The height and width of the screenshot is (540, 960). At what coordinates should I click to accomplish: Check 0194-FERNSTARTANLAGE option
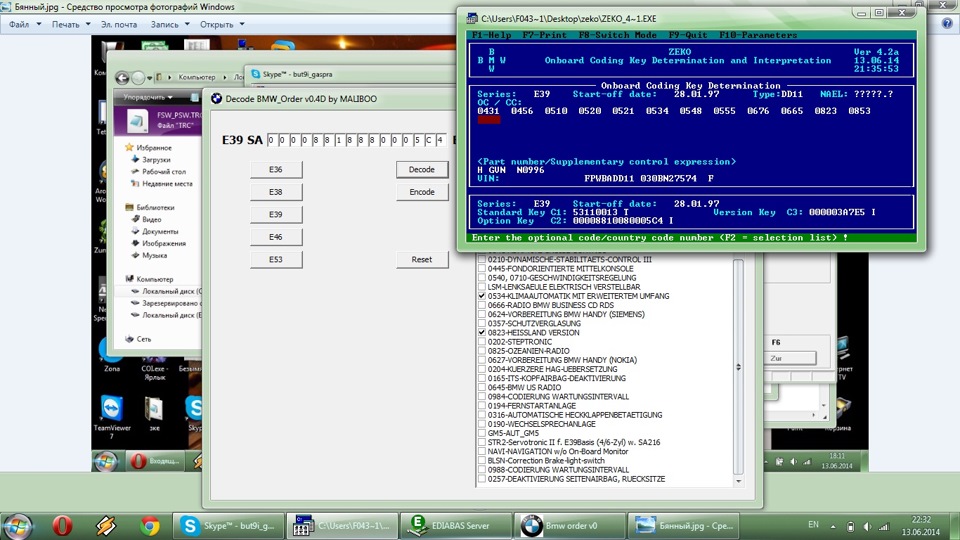[482, 406]
